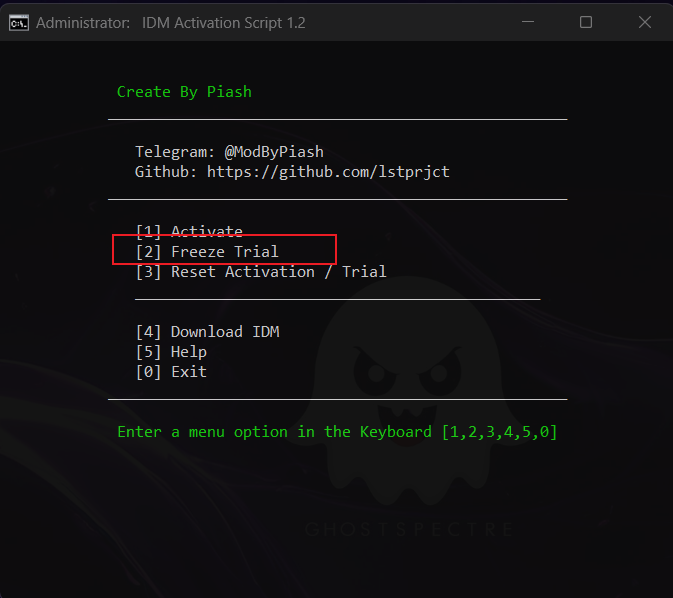Open the [5] Help menu entry

[171, 352]
